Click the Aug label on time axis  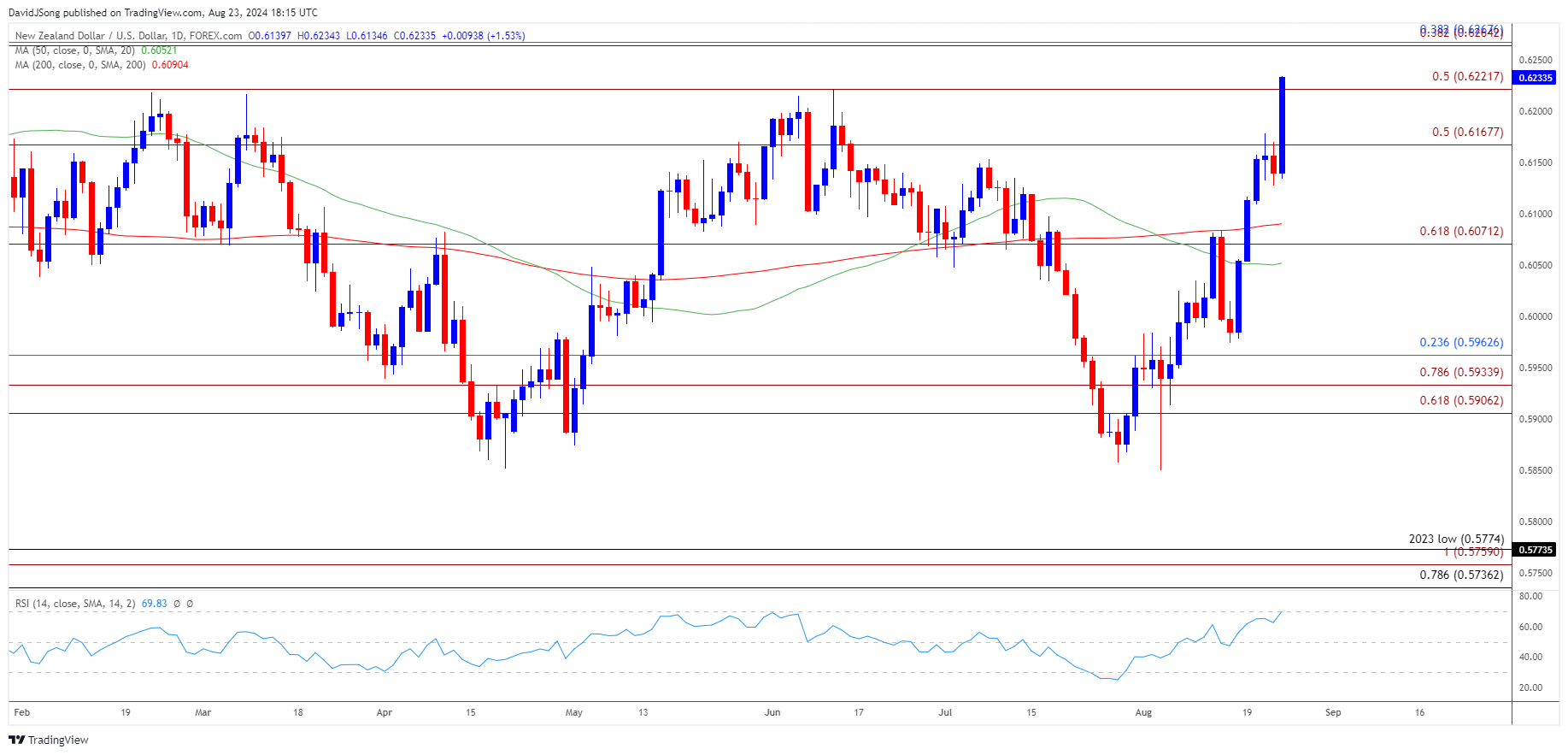click(1143, 713)
